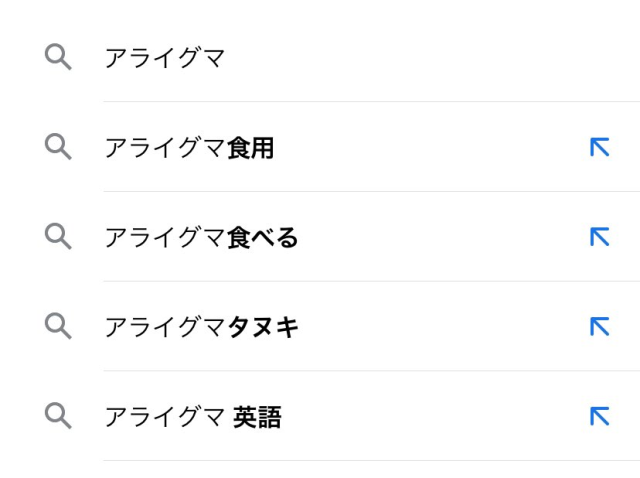
Task: Select the plain アライグマ suggestion at the top
Action: coord(165,58)
